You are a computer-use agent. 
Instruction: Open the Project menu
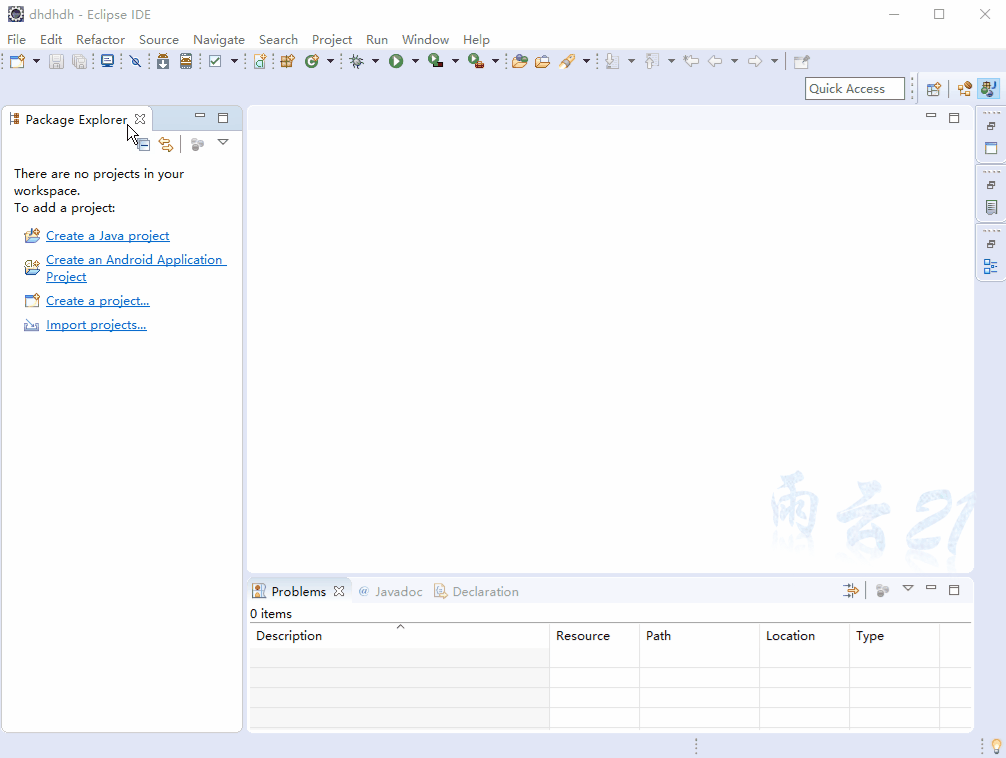332,40
